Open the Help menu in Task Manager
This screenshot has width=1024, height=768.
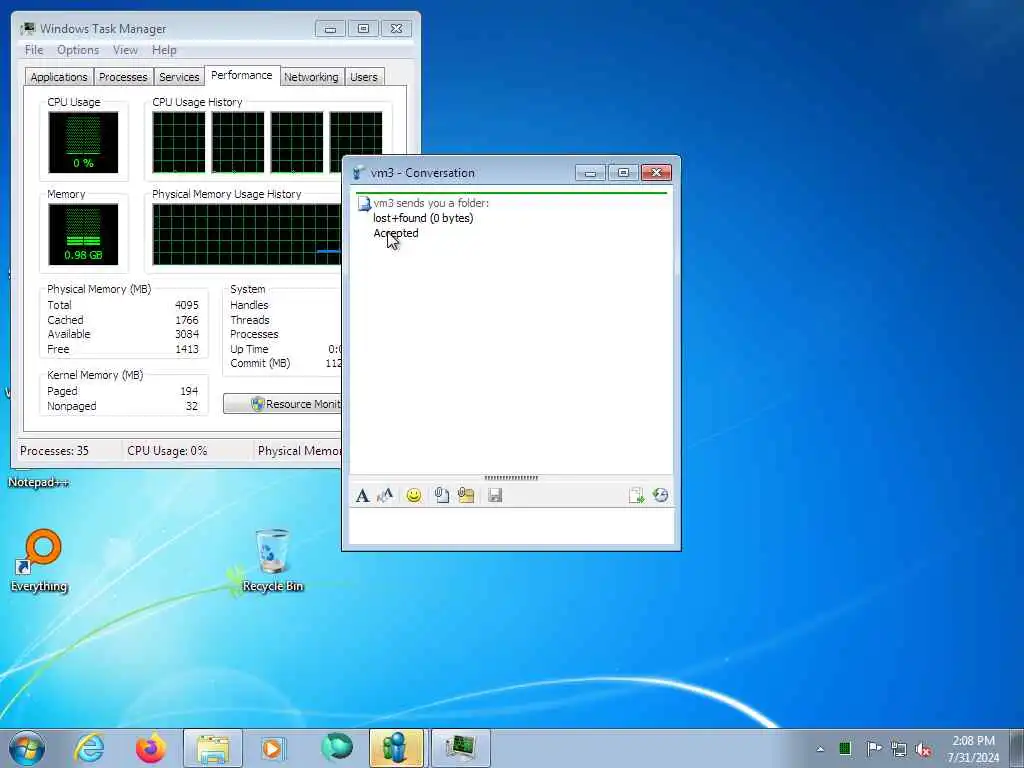point(164,50)
